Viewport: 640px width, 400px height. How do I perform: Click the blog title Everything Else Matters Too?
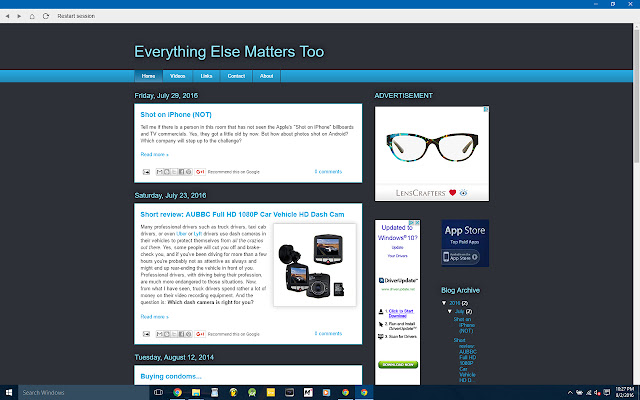coord(229,52)
